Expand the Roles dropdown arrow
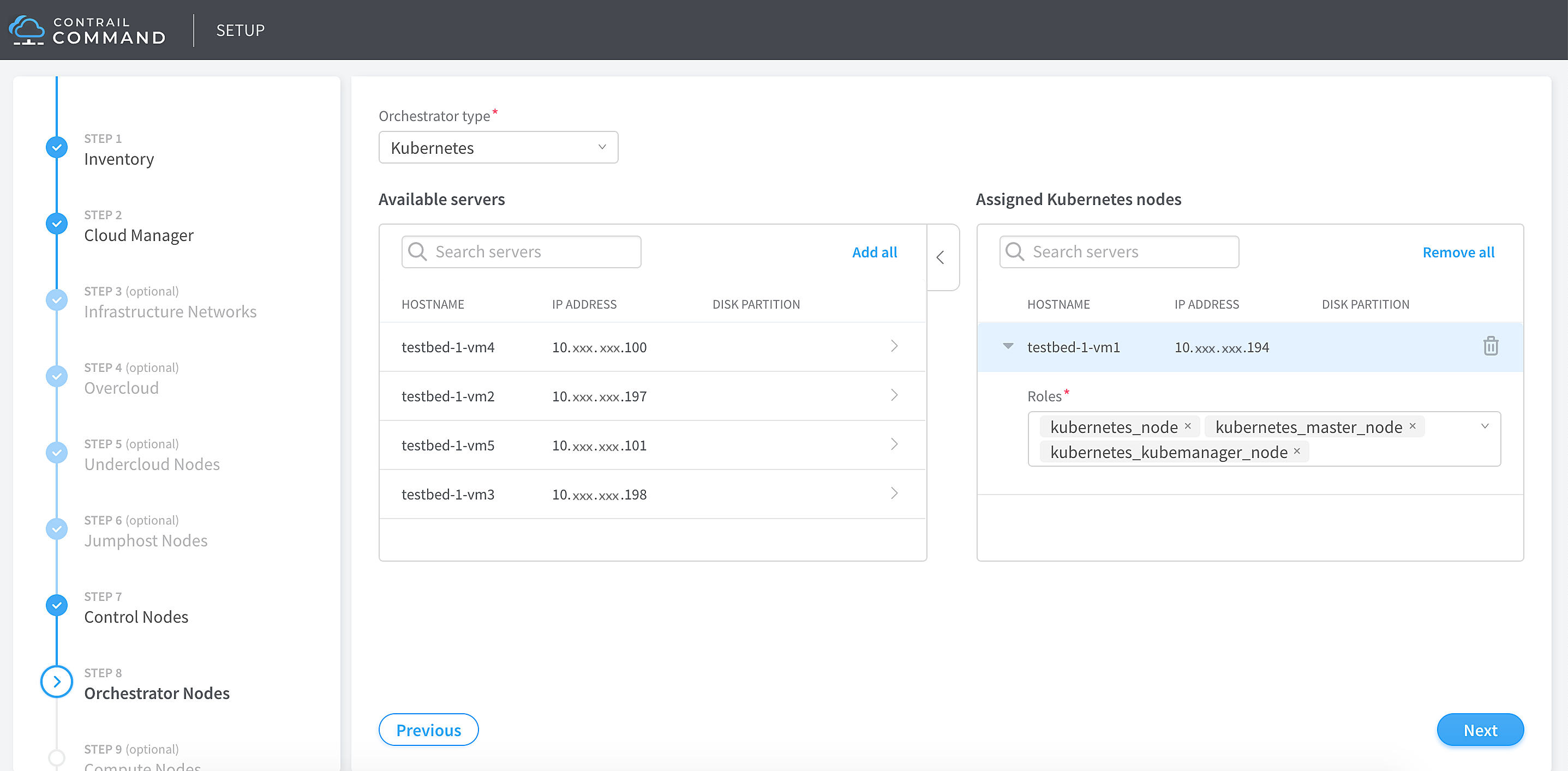 [1485, 426]
